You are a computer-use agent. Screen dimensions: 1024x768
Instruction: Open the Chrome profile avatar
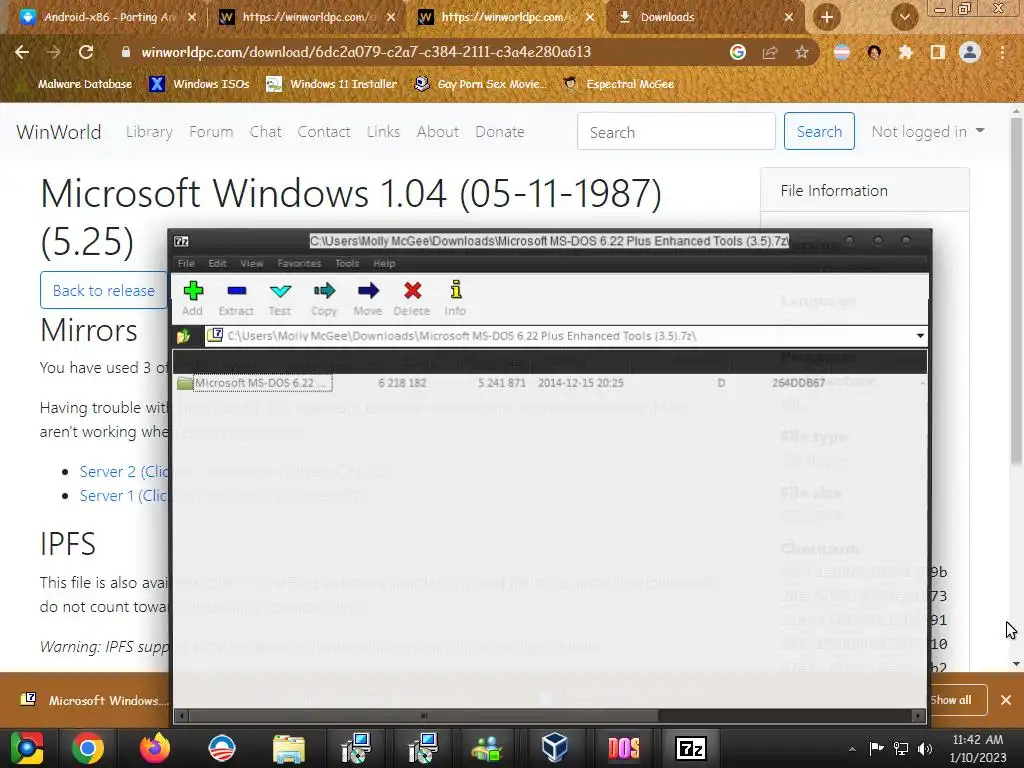[x=970, y=52]
